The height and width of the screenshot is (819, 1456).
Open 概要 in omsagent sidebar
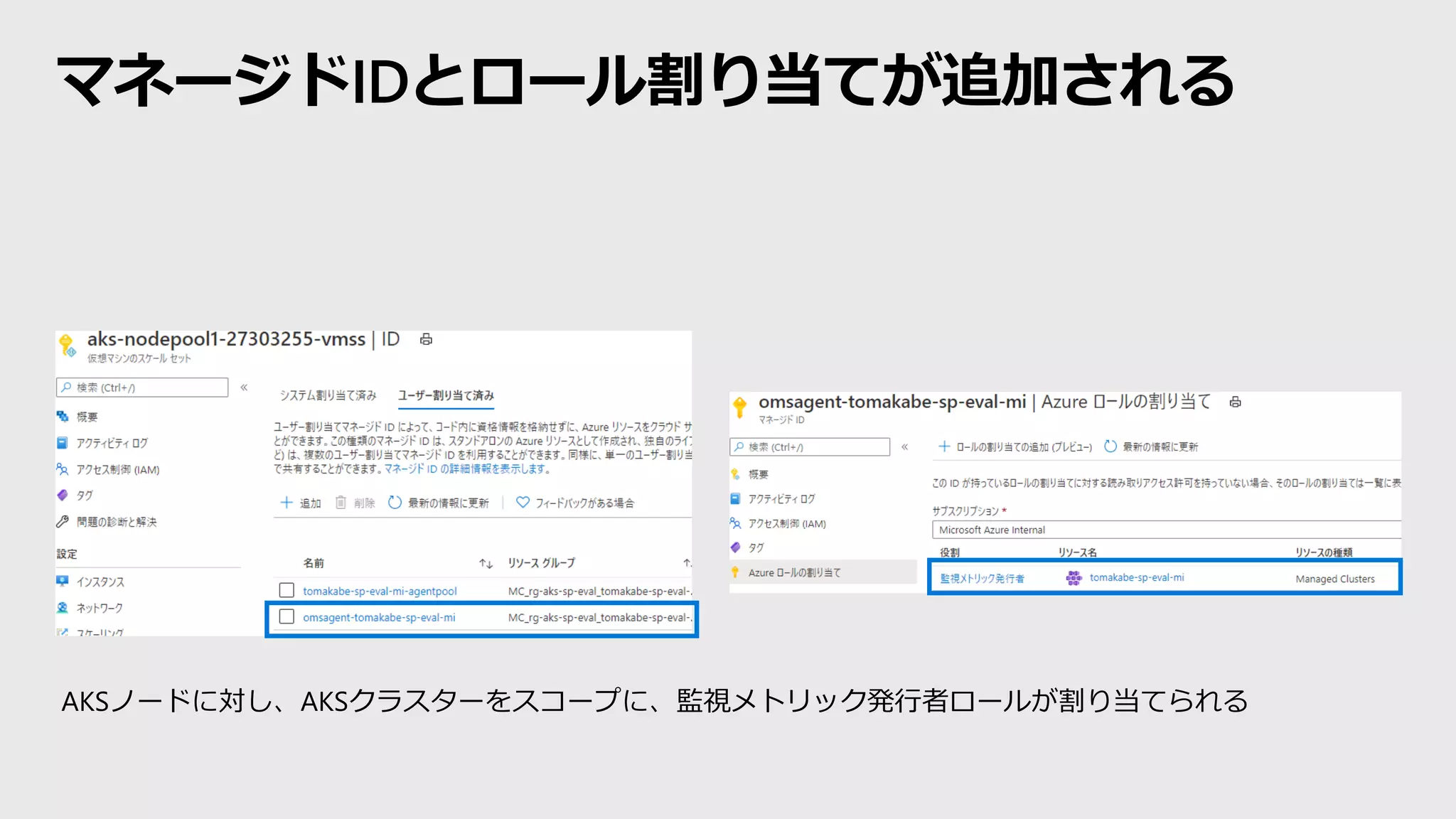(x=758, y=474)
